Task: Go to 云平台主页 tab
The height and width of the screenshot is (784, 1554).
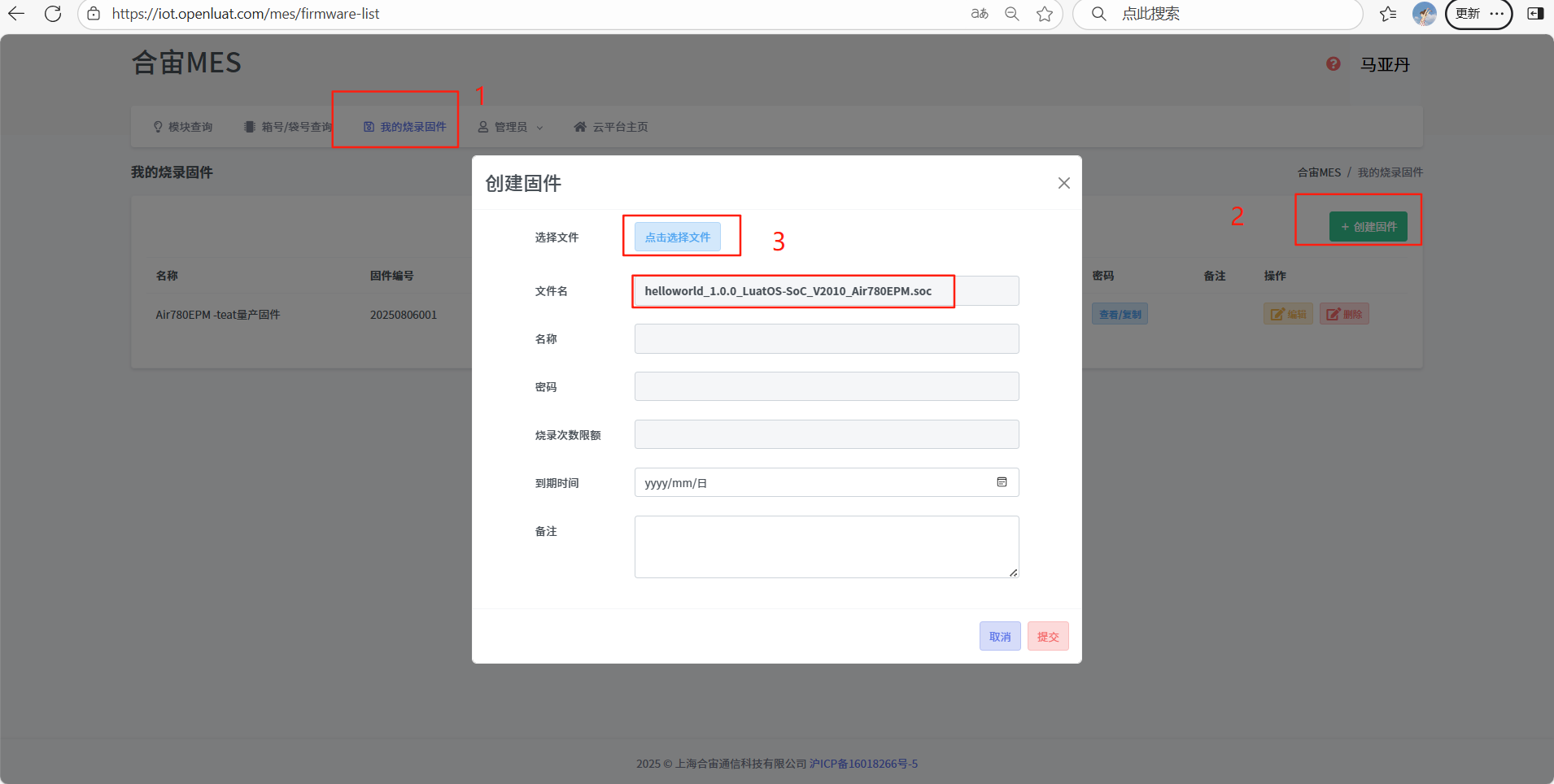Action: tap(611, 127)
